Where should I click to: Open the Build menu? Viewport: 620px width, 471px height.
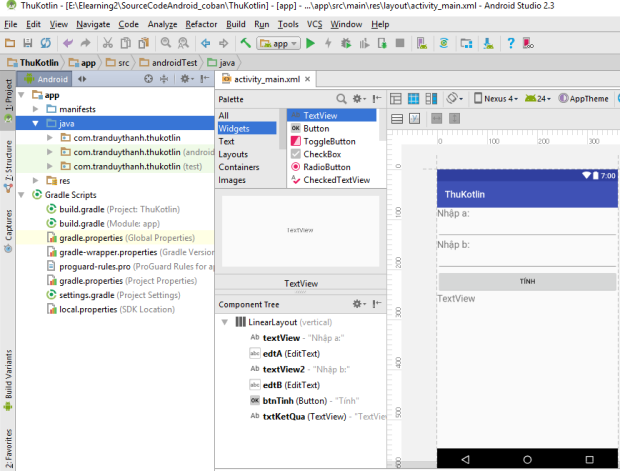click(236, 24)
